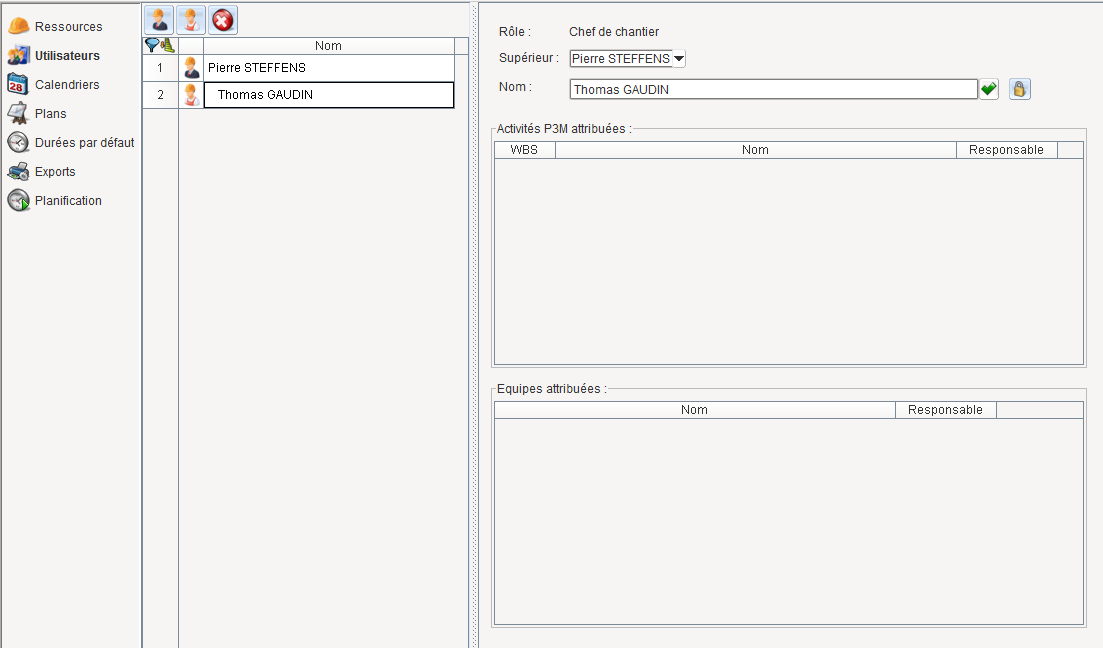
Task: Open the Exports section
Action: 55,172
